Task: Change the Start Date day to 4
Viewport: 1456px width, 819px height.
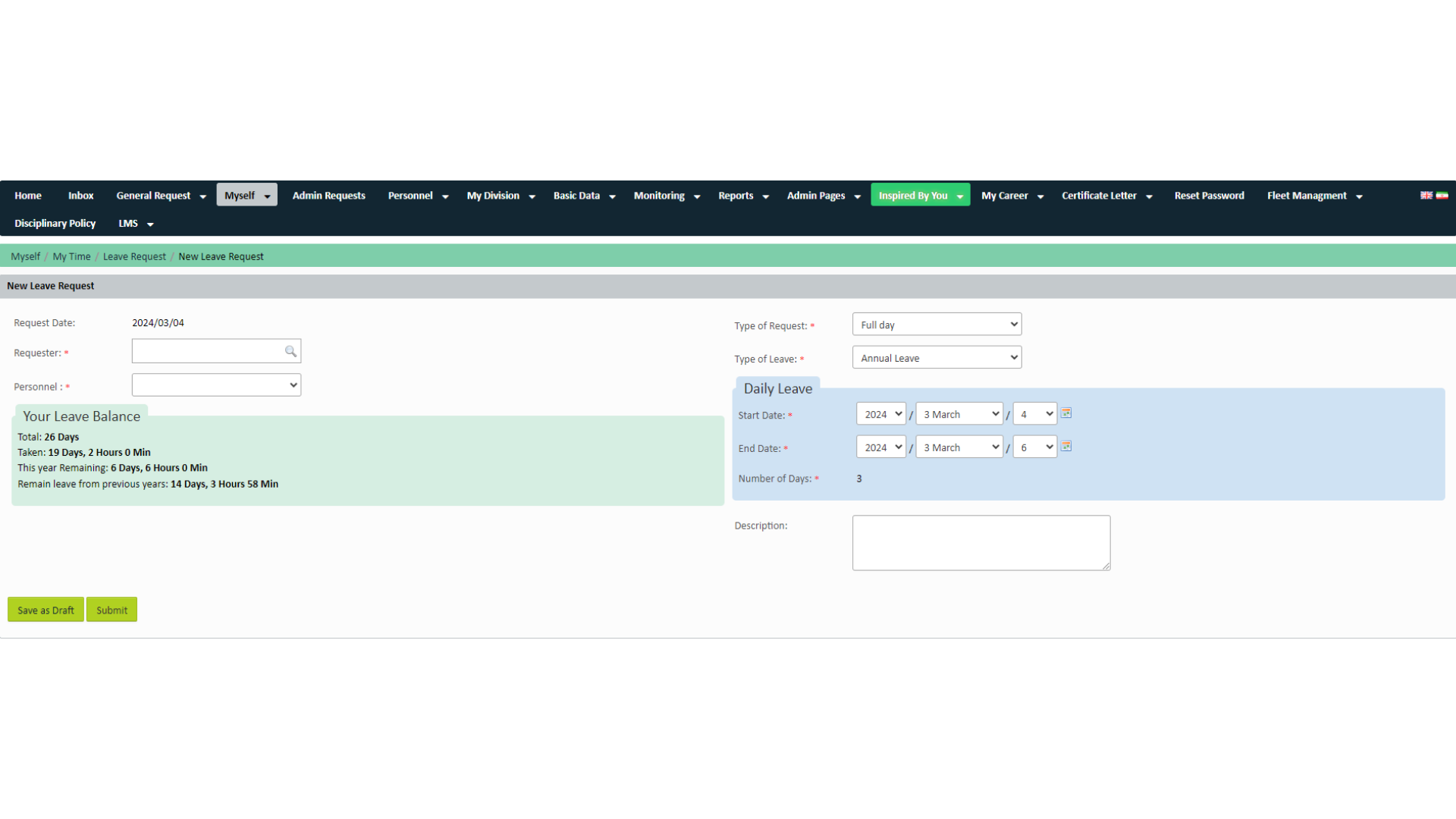Action: 1035,413
